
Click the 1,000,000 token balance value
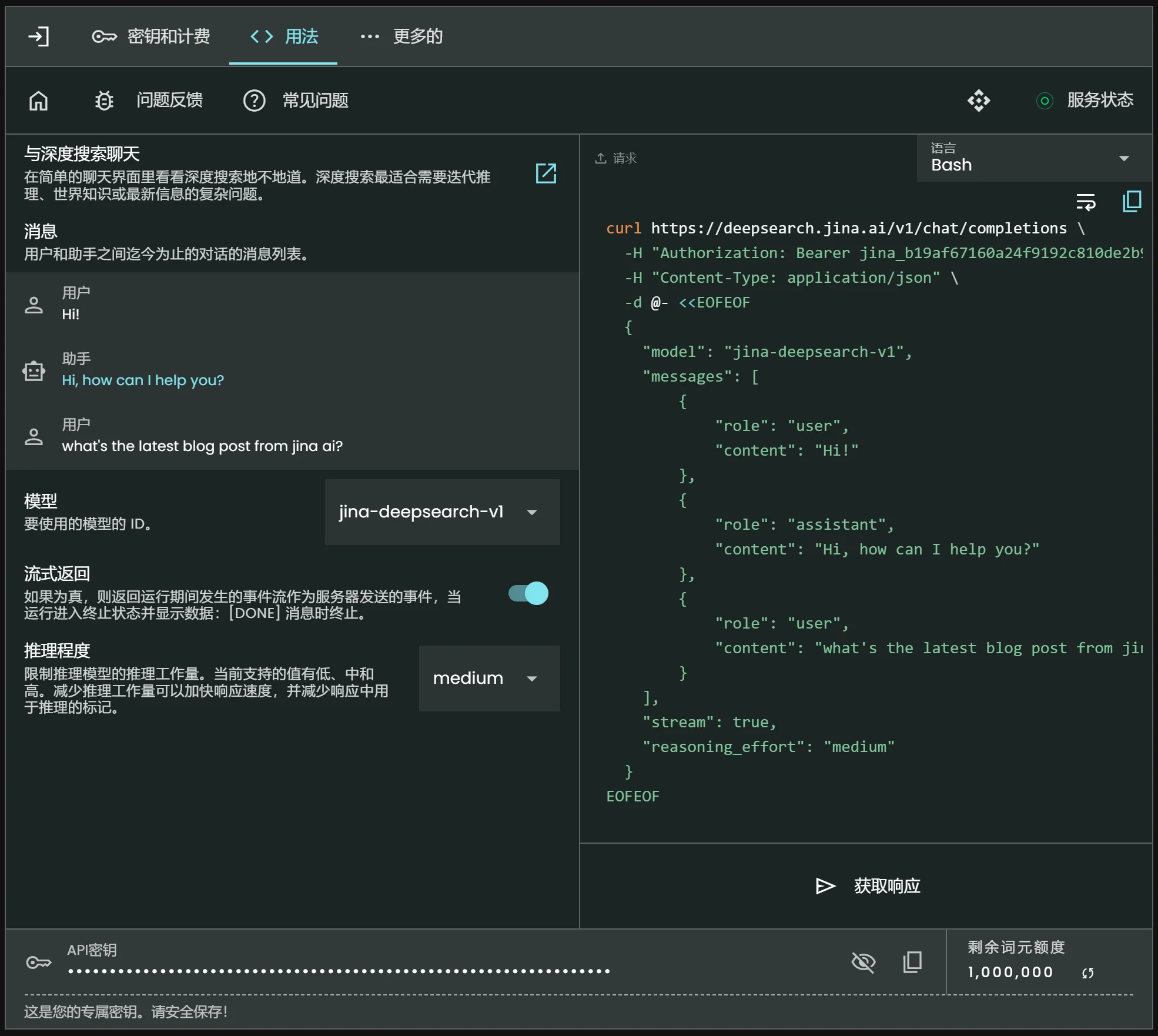point(1010,972)
